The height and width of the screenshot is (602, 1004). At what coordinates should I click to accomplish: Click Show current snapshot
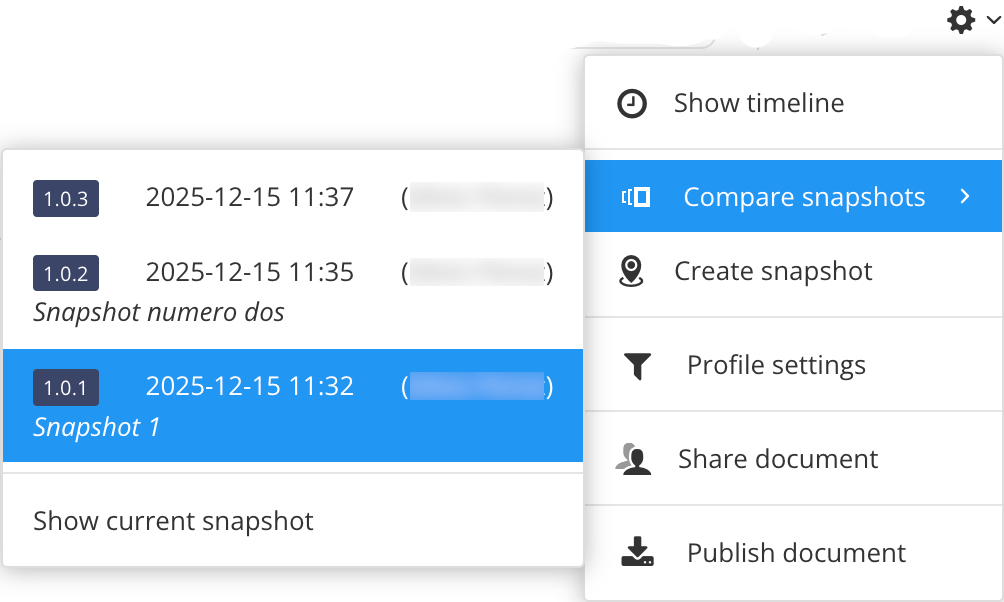pos(172,520)
